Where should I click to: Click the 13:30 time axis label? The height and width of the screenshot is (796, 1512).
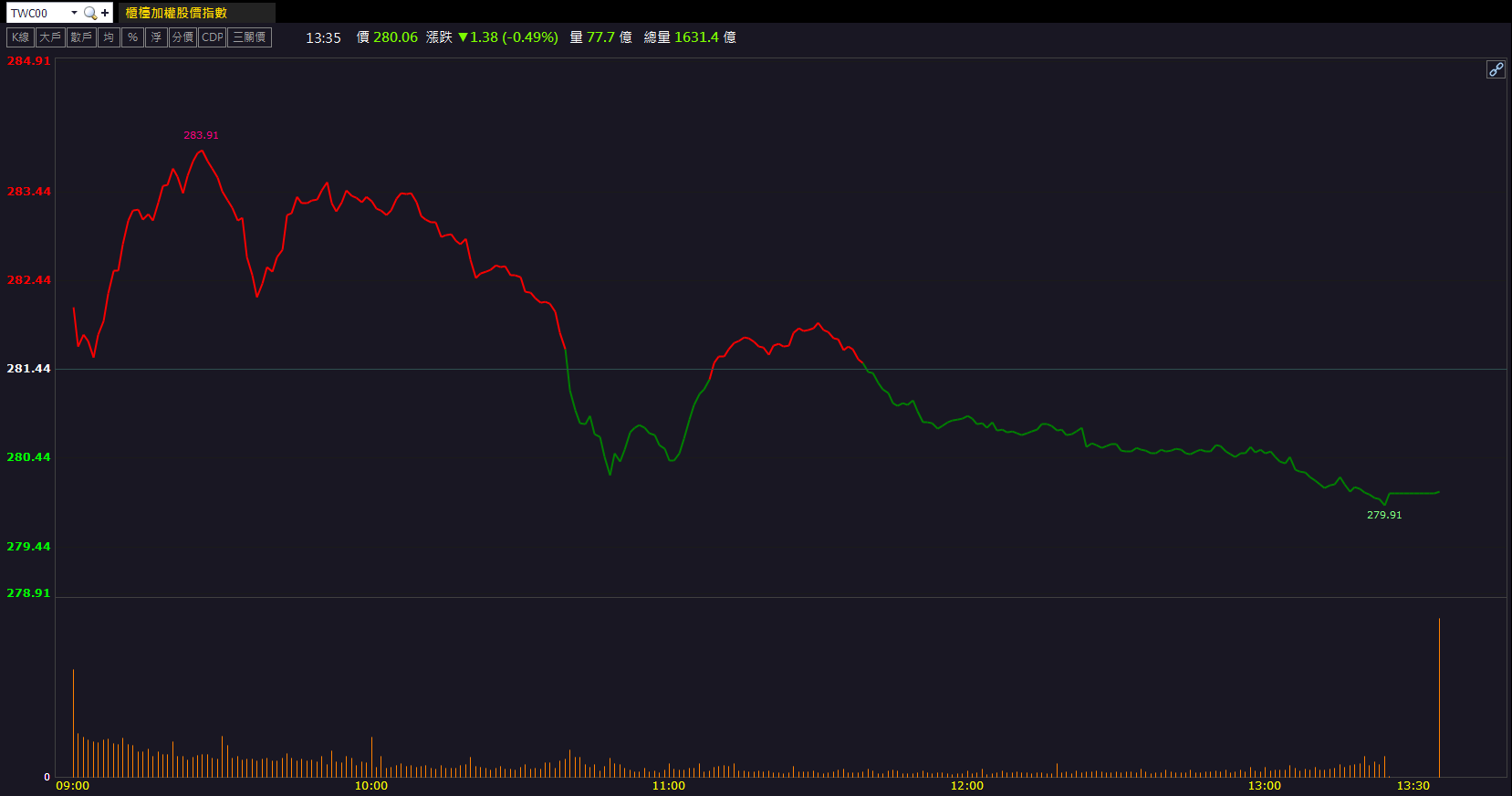pos(1413,786)
